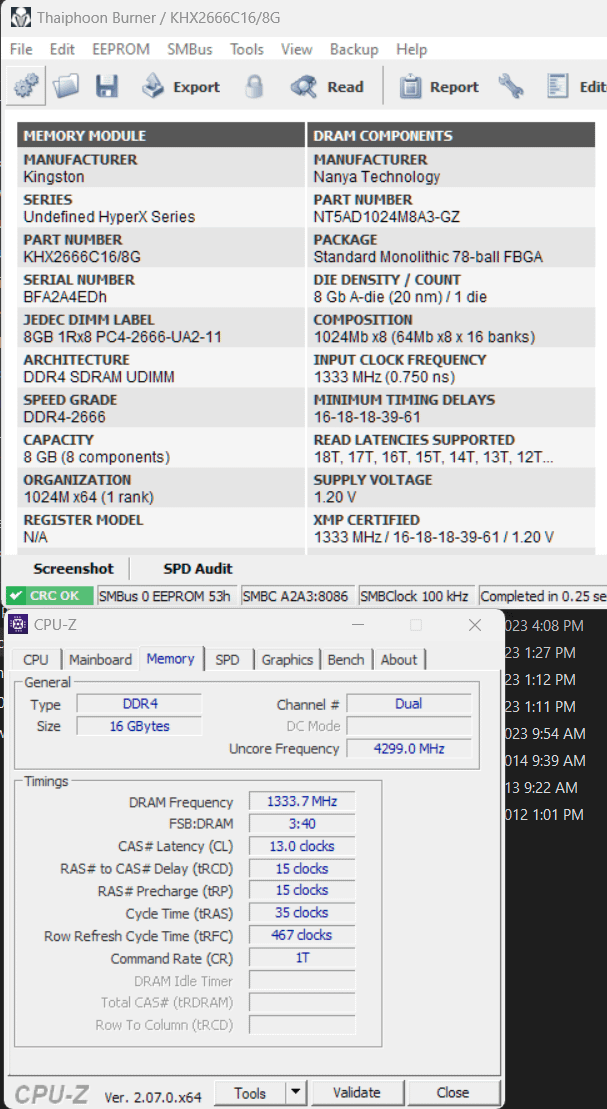Screen dimensions: 607x1109
Task: Click the 8GB 1Rx8 PC4-2666-UA2-11 label
Action: pos(122,337)
